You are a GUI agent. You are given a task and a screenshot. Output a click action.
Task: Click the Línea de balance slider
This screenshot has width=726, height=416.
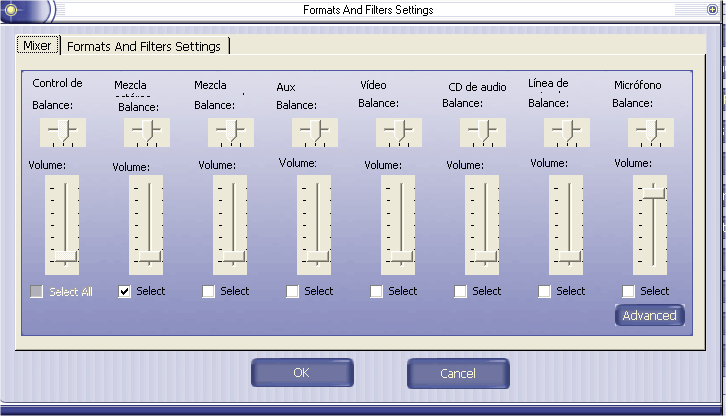coord(567,132)
